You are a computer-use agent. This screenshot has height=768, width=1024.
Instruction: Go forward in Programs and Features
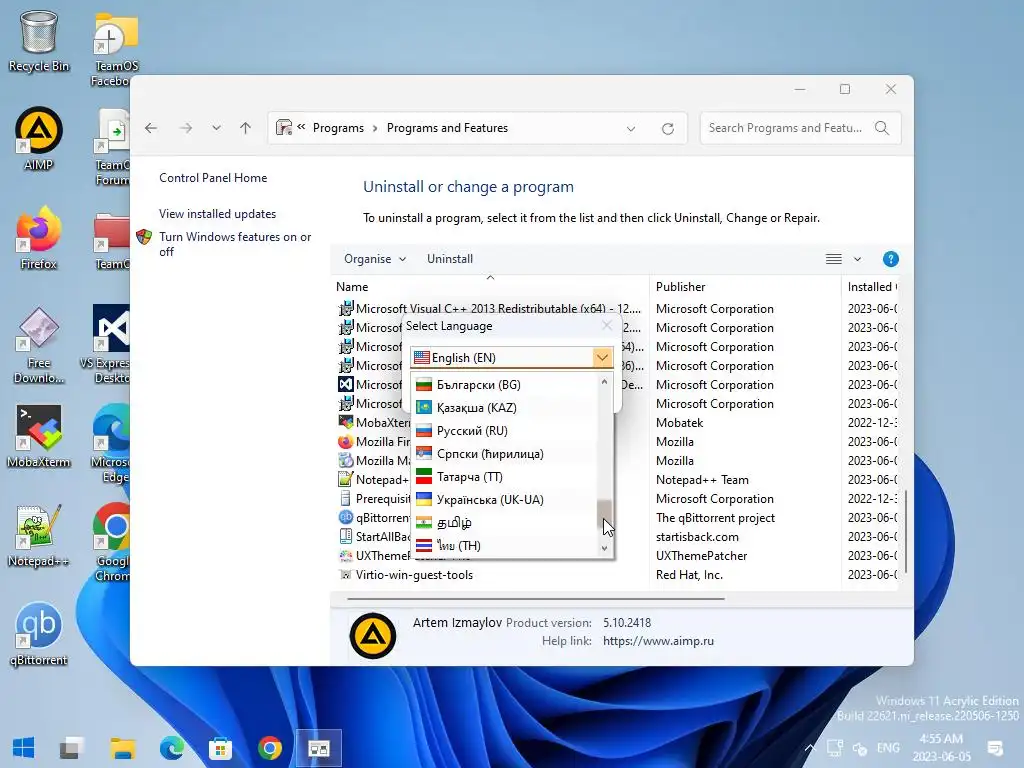tap(186, 128)
